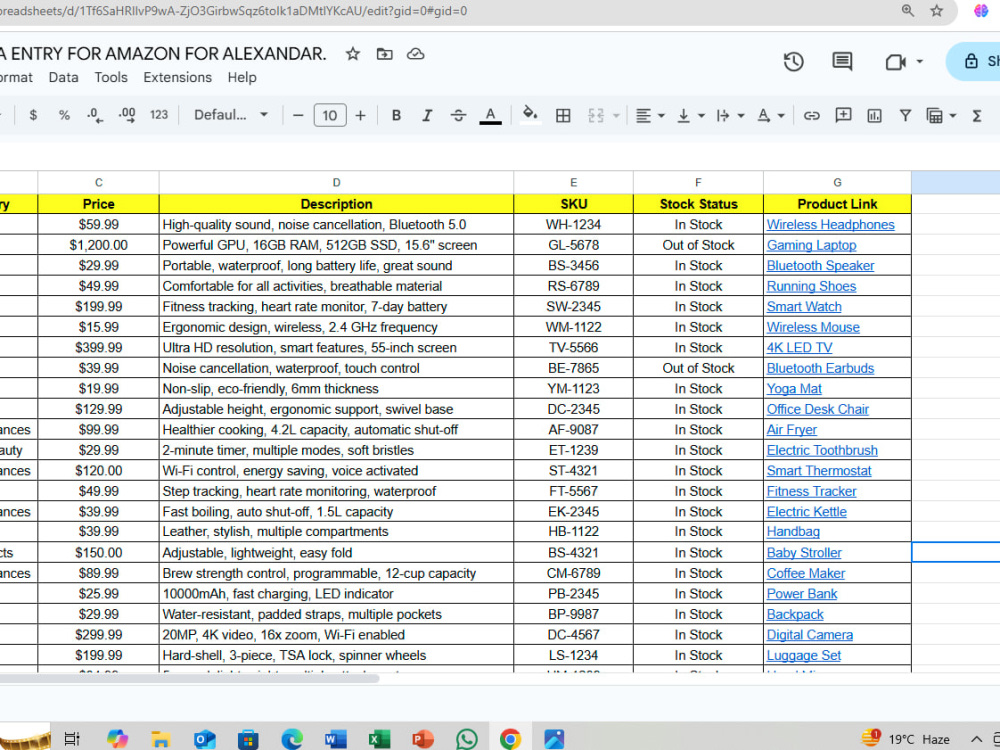The image size is (1000, 750).
Task: Open Outlook from the taskbar
Action: 205,739
